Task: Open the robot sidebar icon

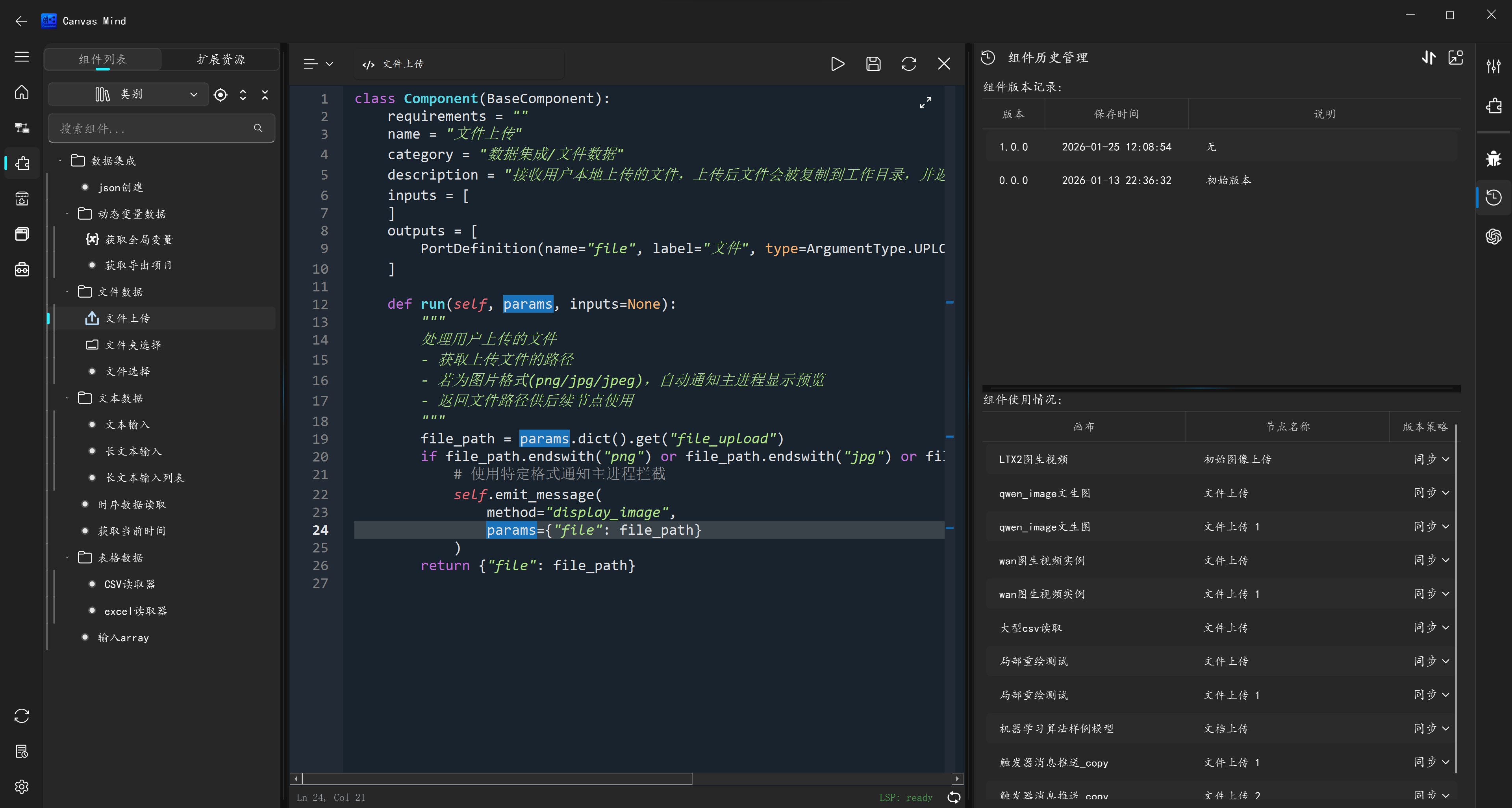Action: (22, 269)
